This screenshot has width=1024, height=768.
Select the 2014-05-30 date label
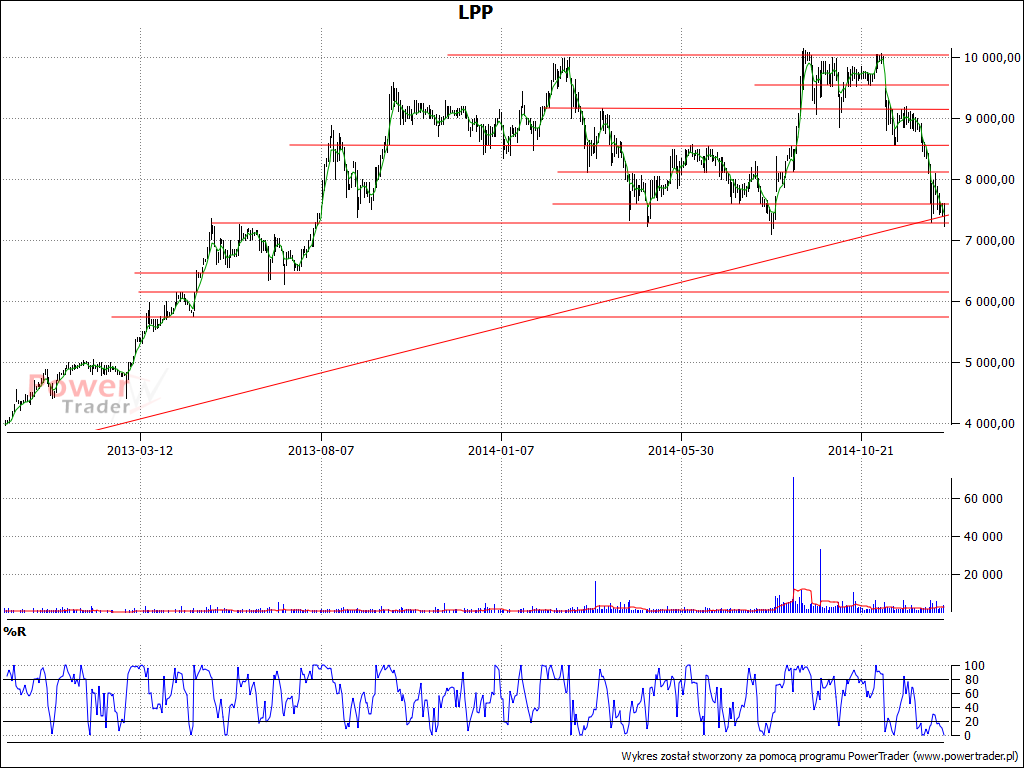coord(681,451)
